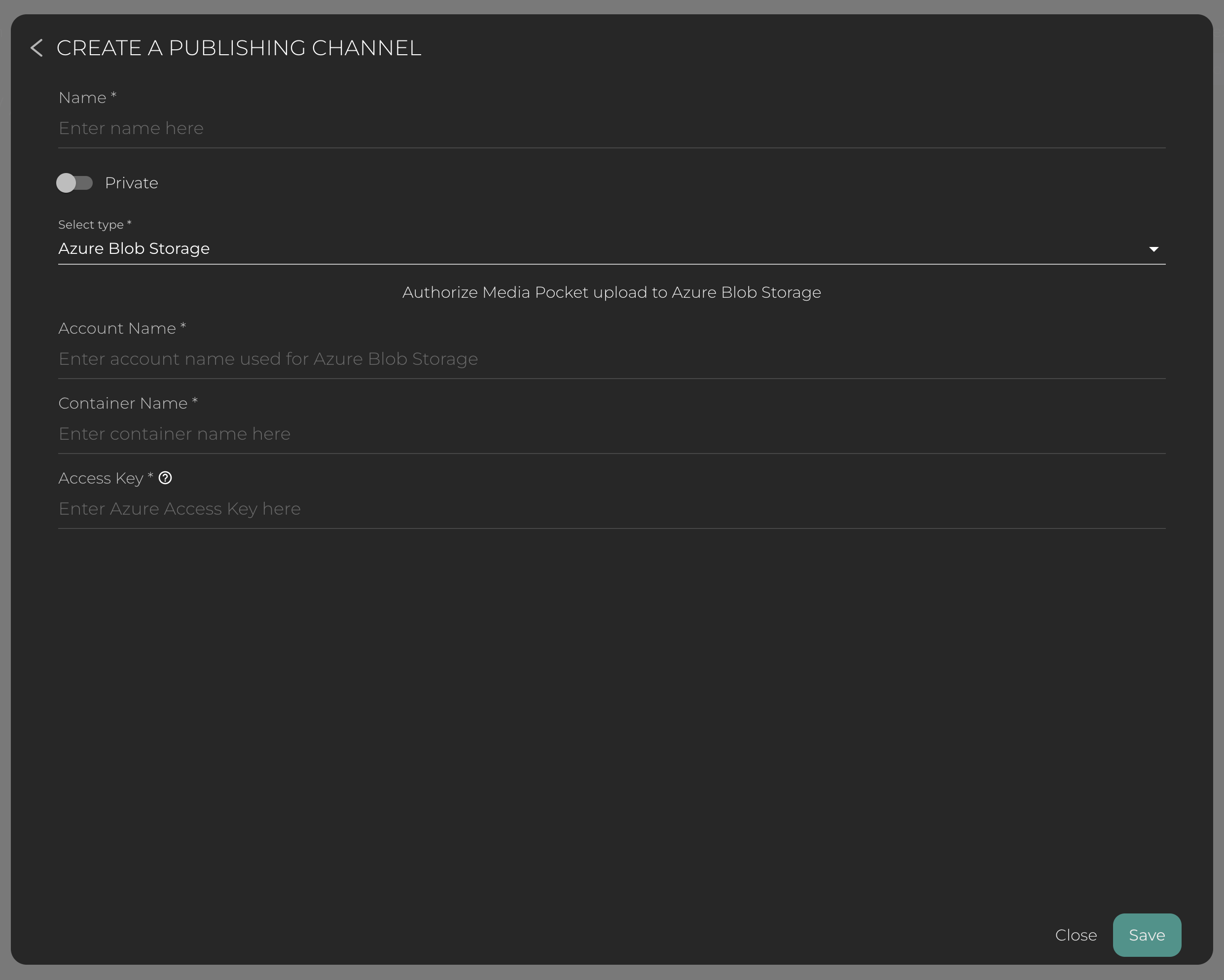The image size is (1224, 980).
Task: Click the gray backdrop outside the dialog
Action: click(x=612, y=973)
